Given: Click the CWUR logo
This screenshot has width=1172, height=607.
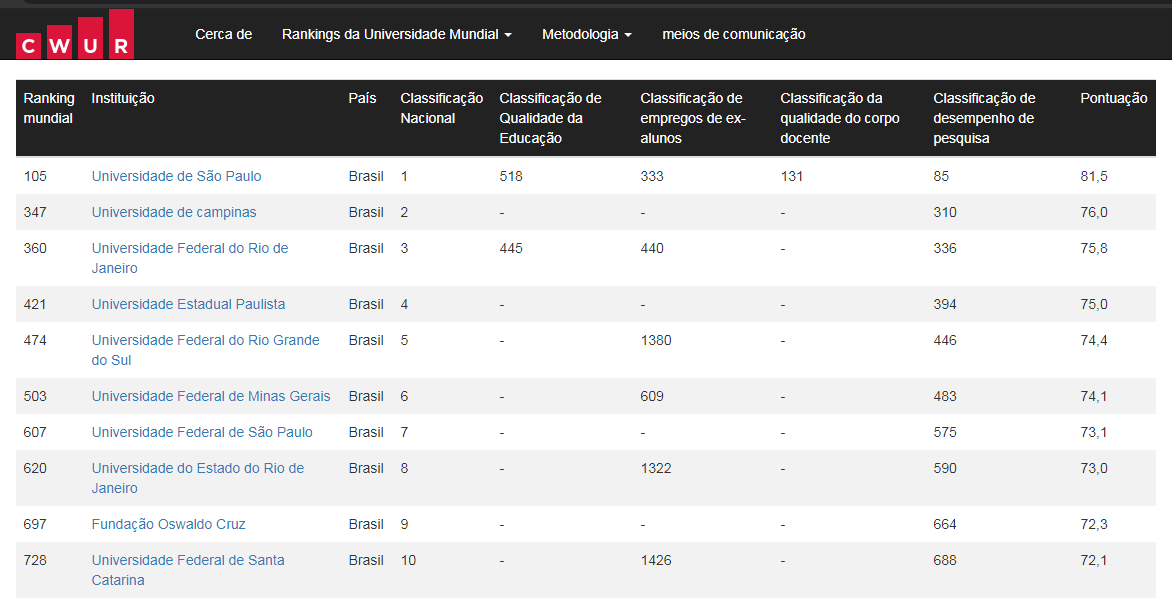Looking at the screenshot, I should click(75, 35).
